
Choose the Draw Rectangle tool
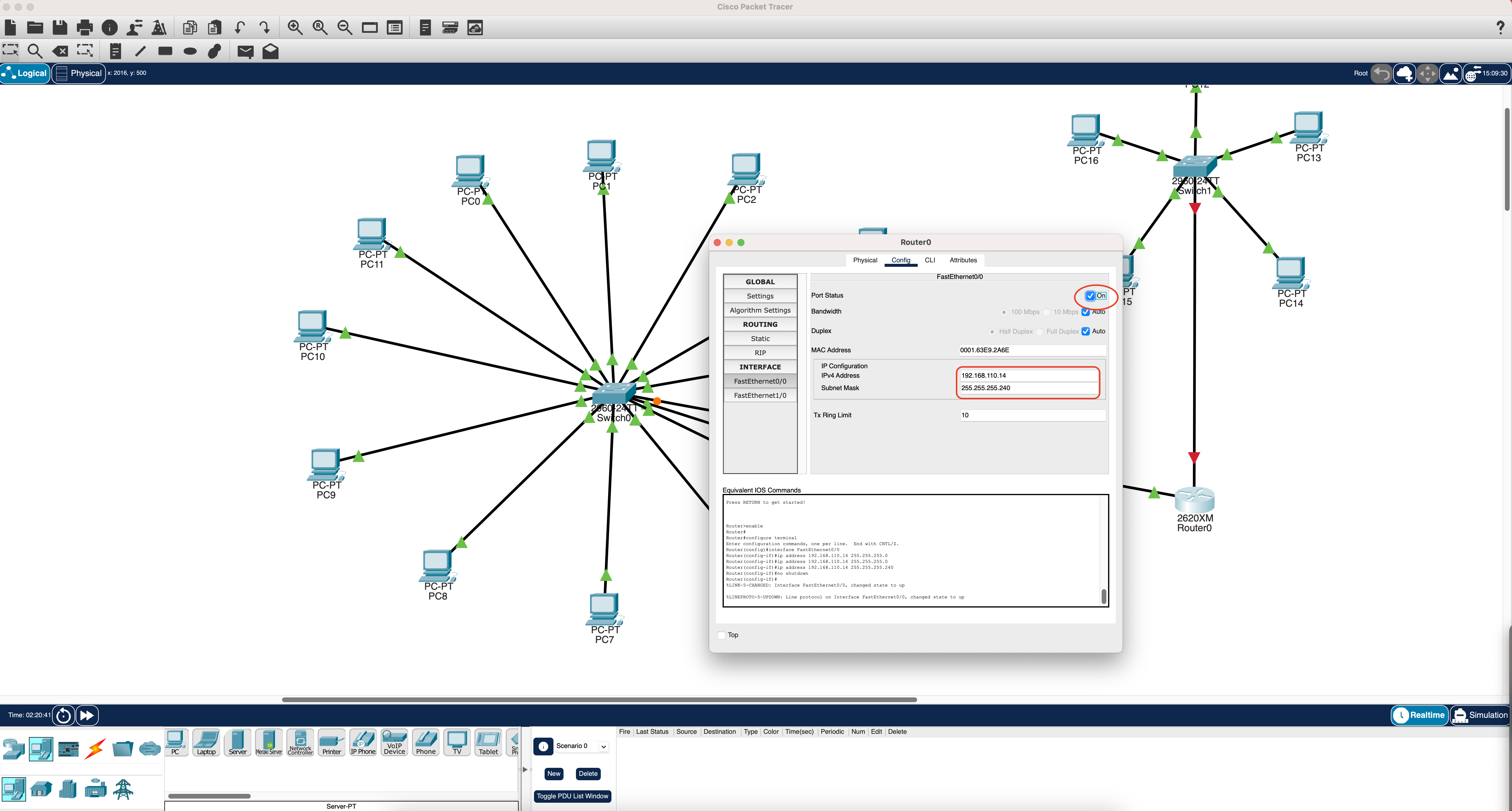(166, 51)
